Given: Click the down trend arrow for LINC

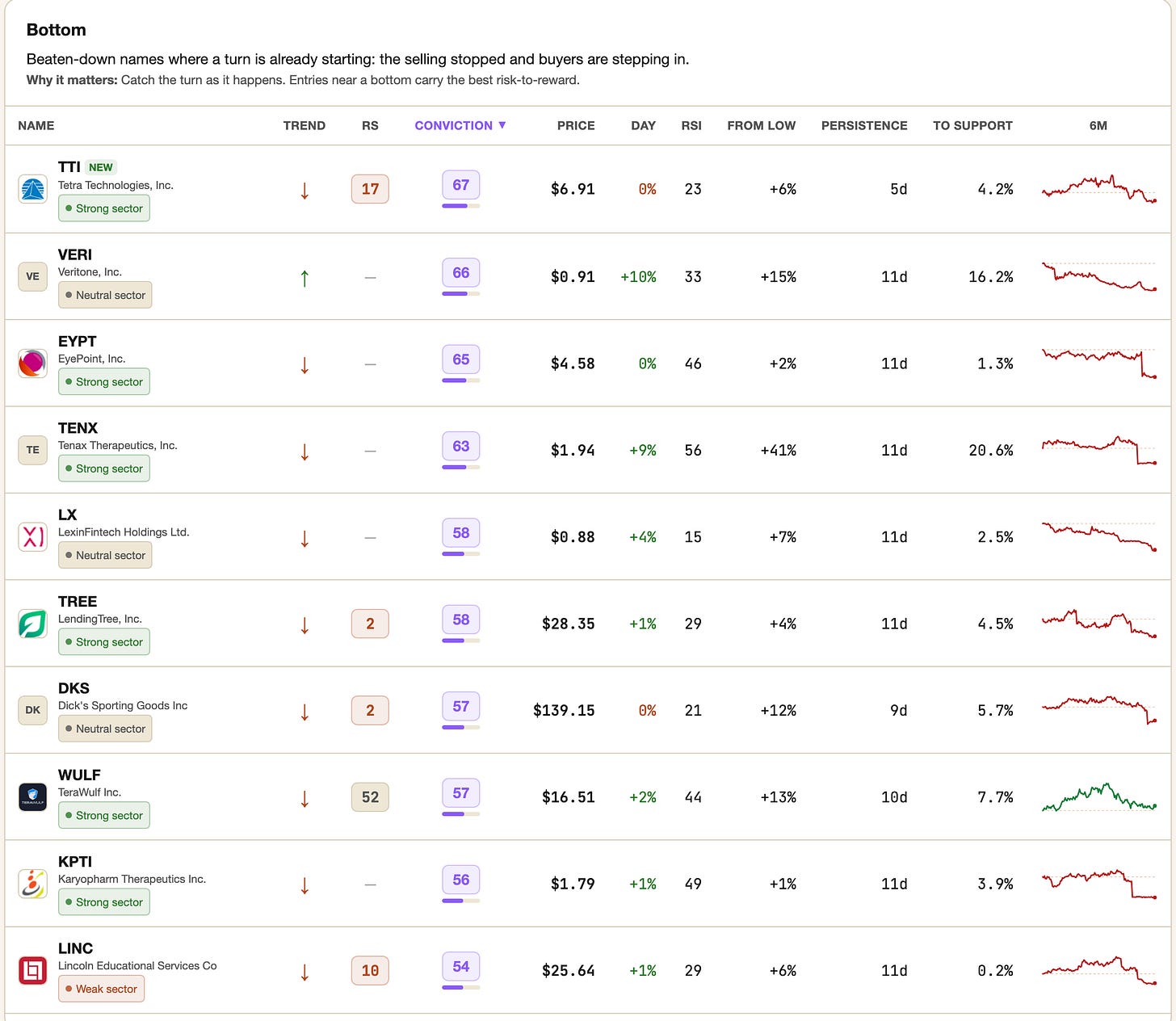Looking at the screenshot, I should pyautogui.click(x=304, y=972).
